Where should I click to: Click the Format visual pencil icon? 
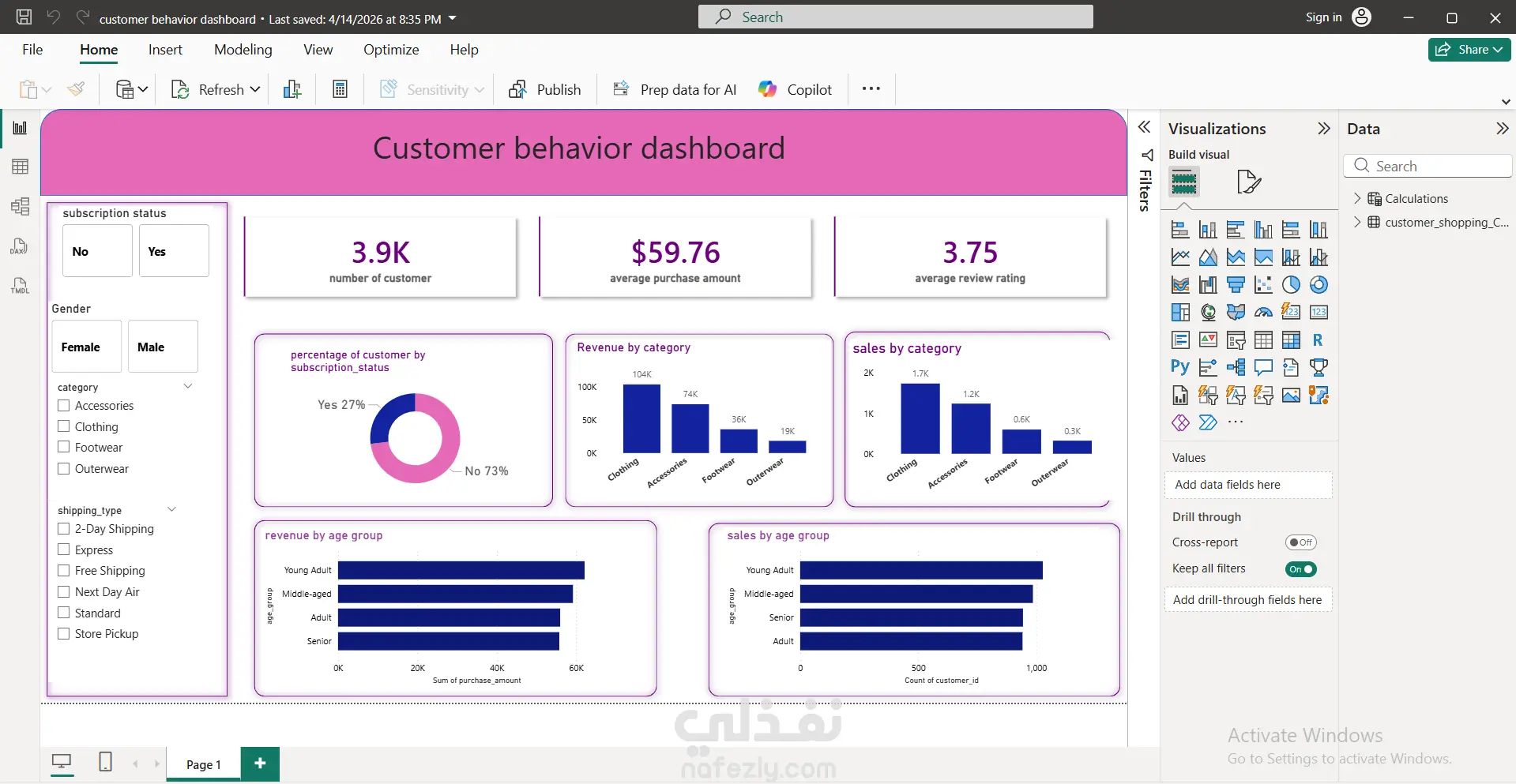coord(1248,182)
